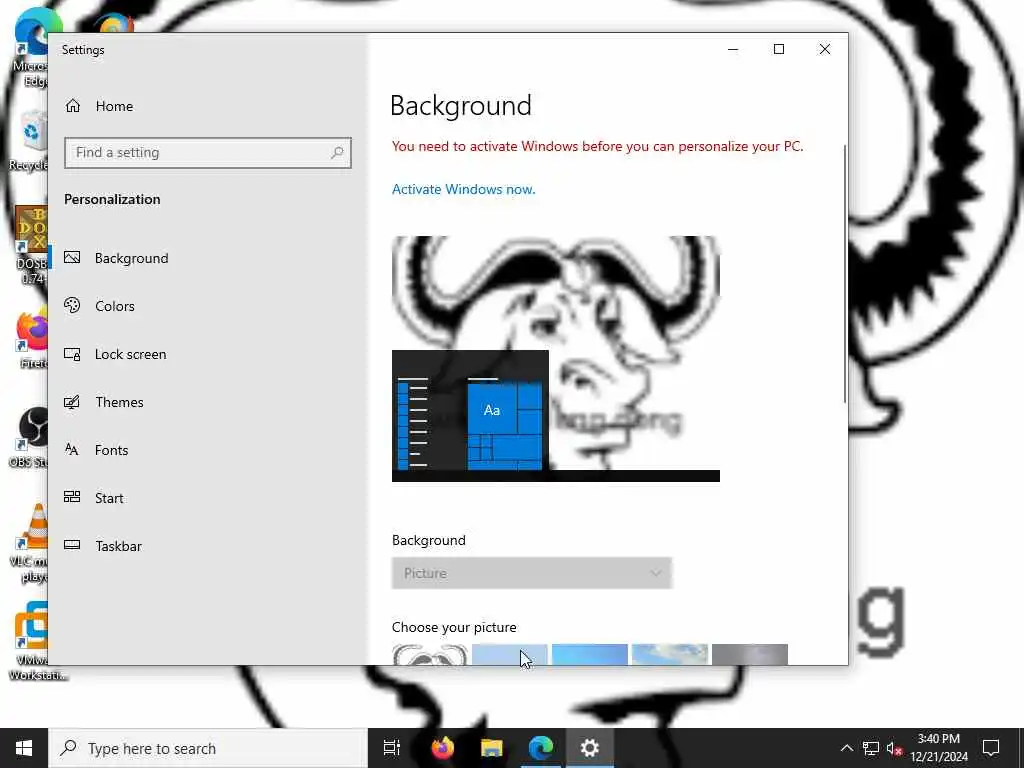The image size is (1024, 768).
Task: Click the desktop background preview image
Action: pyautogui.click(x=556, y=359)
